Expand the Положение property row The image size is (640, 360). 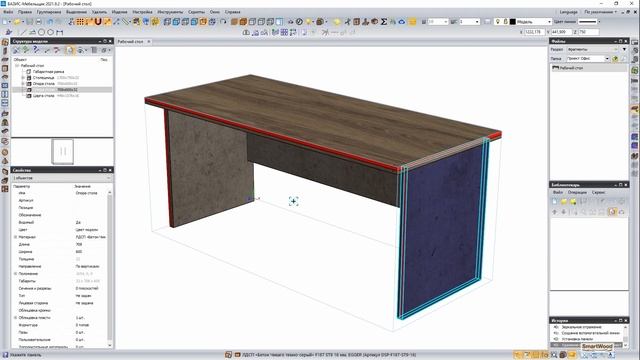coord(16,273)
